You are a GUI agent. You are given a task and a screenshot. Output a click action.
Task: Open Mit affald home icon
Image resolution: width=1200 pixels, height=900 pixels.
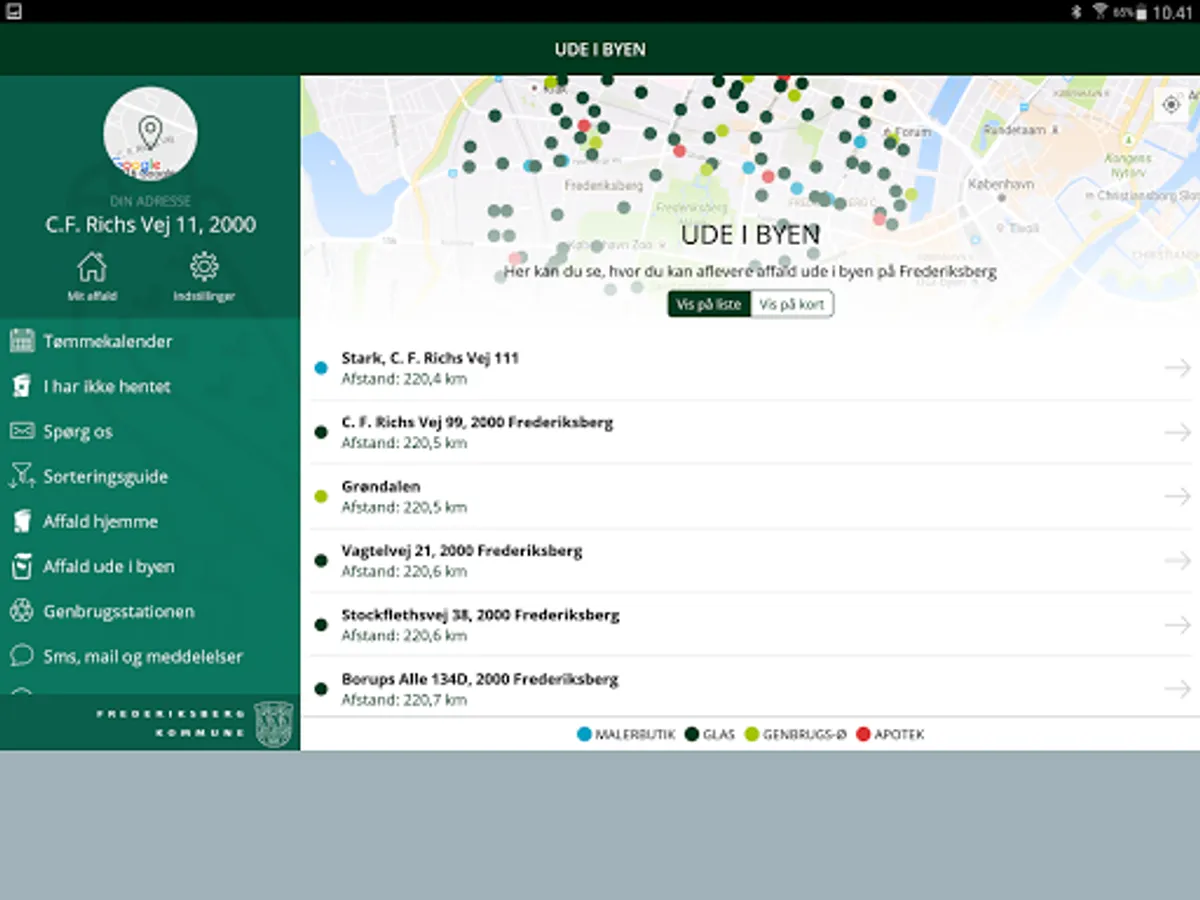point(92,267)
